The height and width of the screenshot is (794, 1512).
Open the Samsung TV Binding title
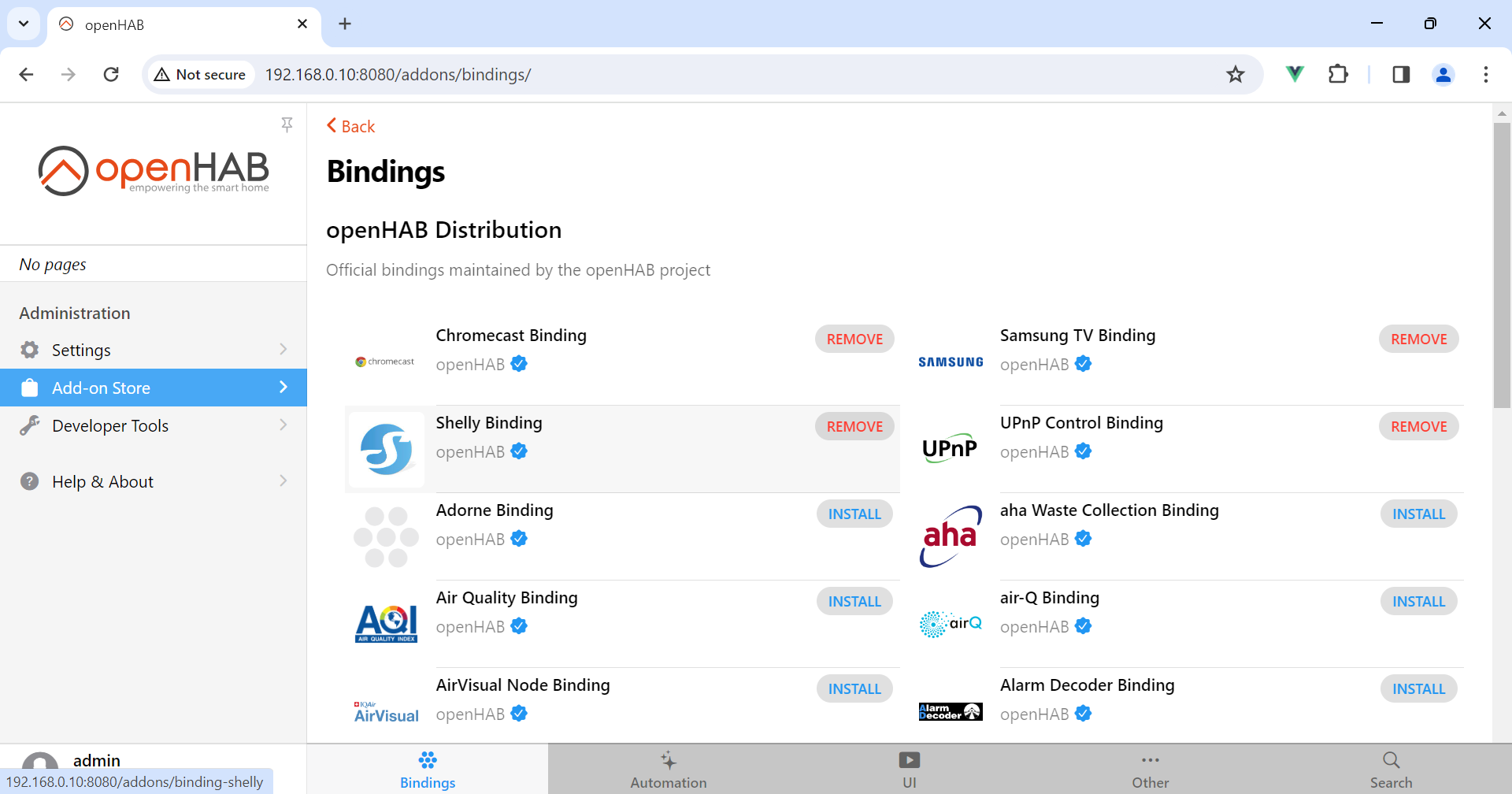[x=1077, y=335]
